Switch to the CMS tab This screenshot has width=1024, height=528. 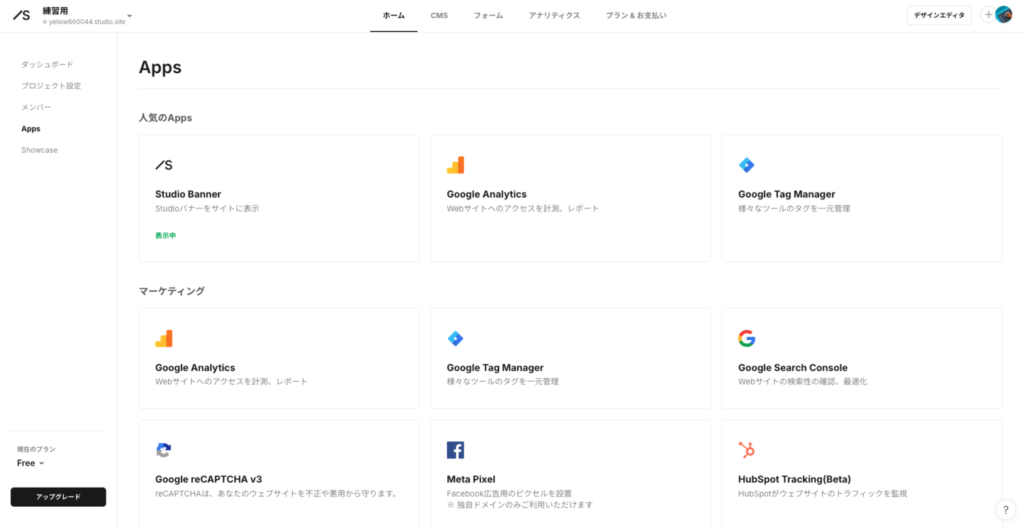[439, 16]
